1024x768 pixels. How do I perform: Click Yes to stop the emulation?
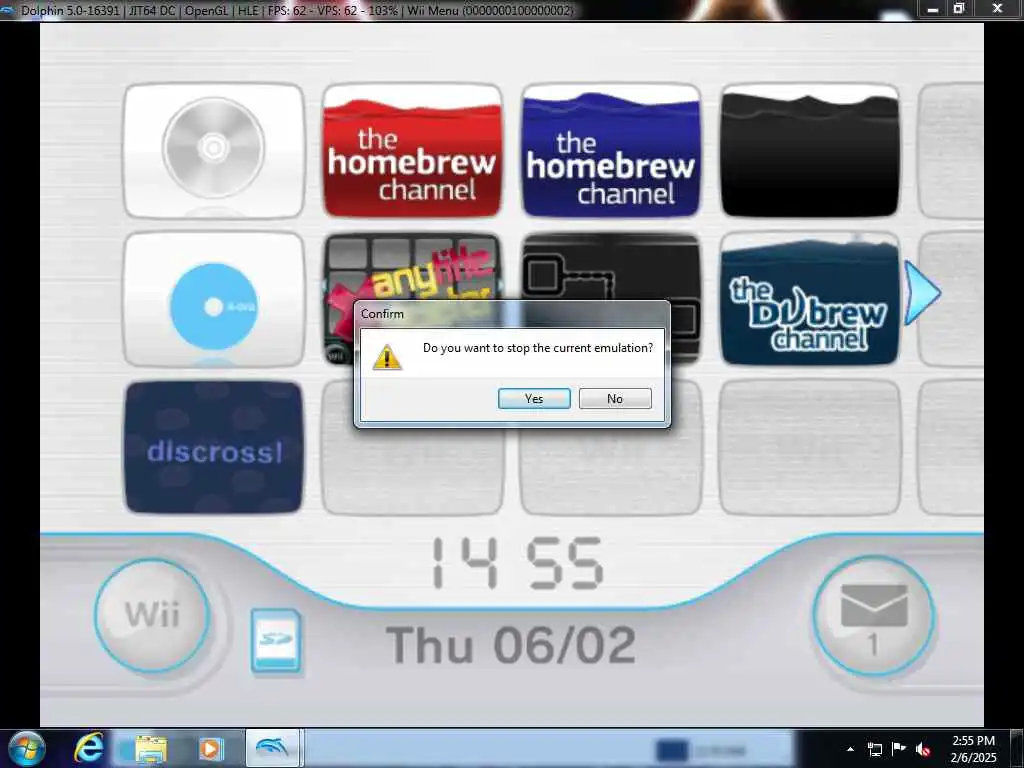tap(534, 398)
